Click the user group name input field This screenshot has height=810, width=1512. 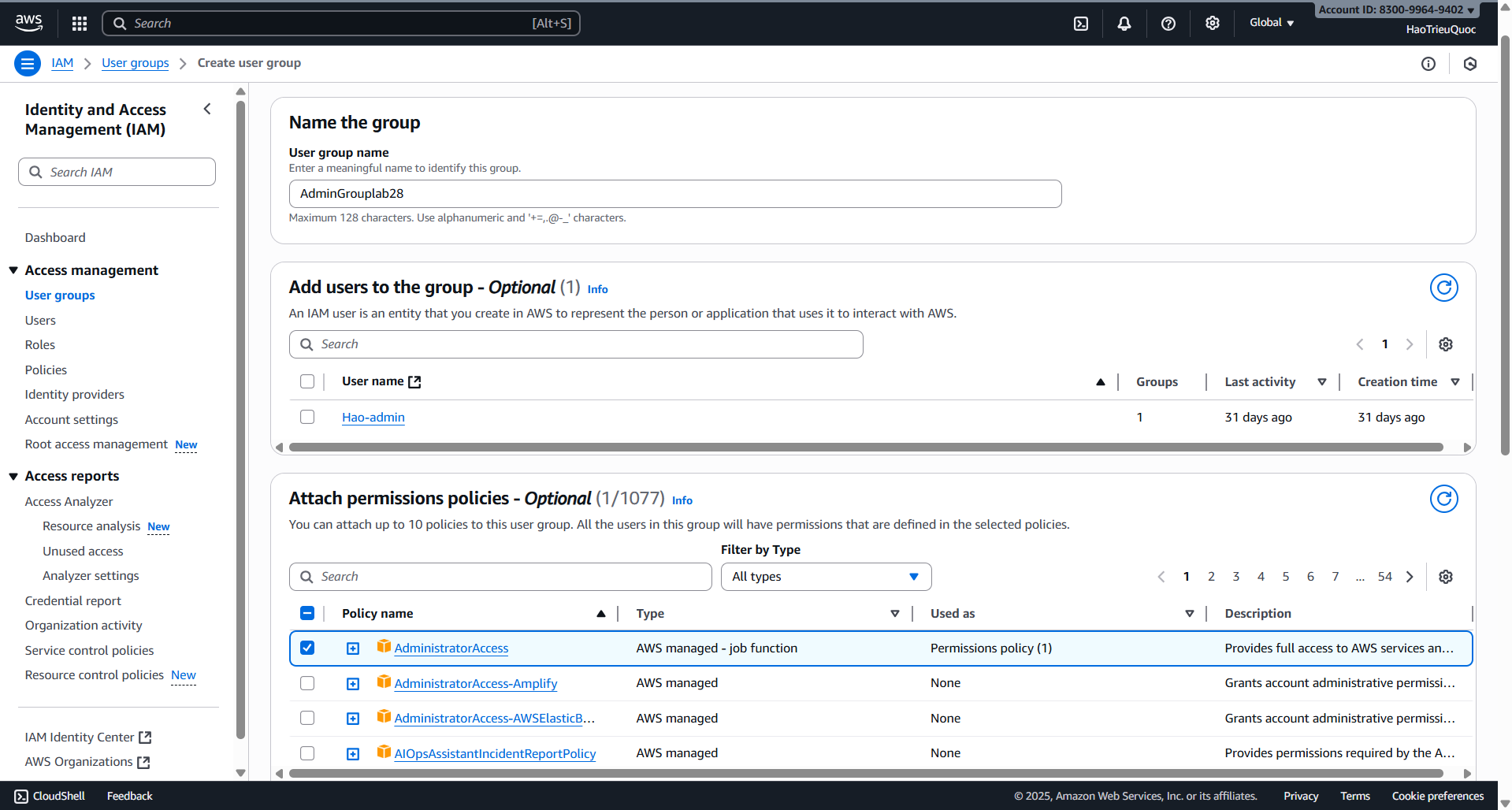(x=674, y=193)
